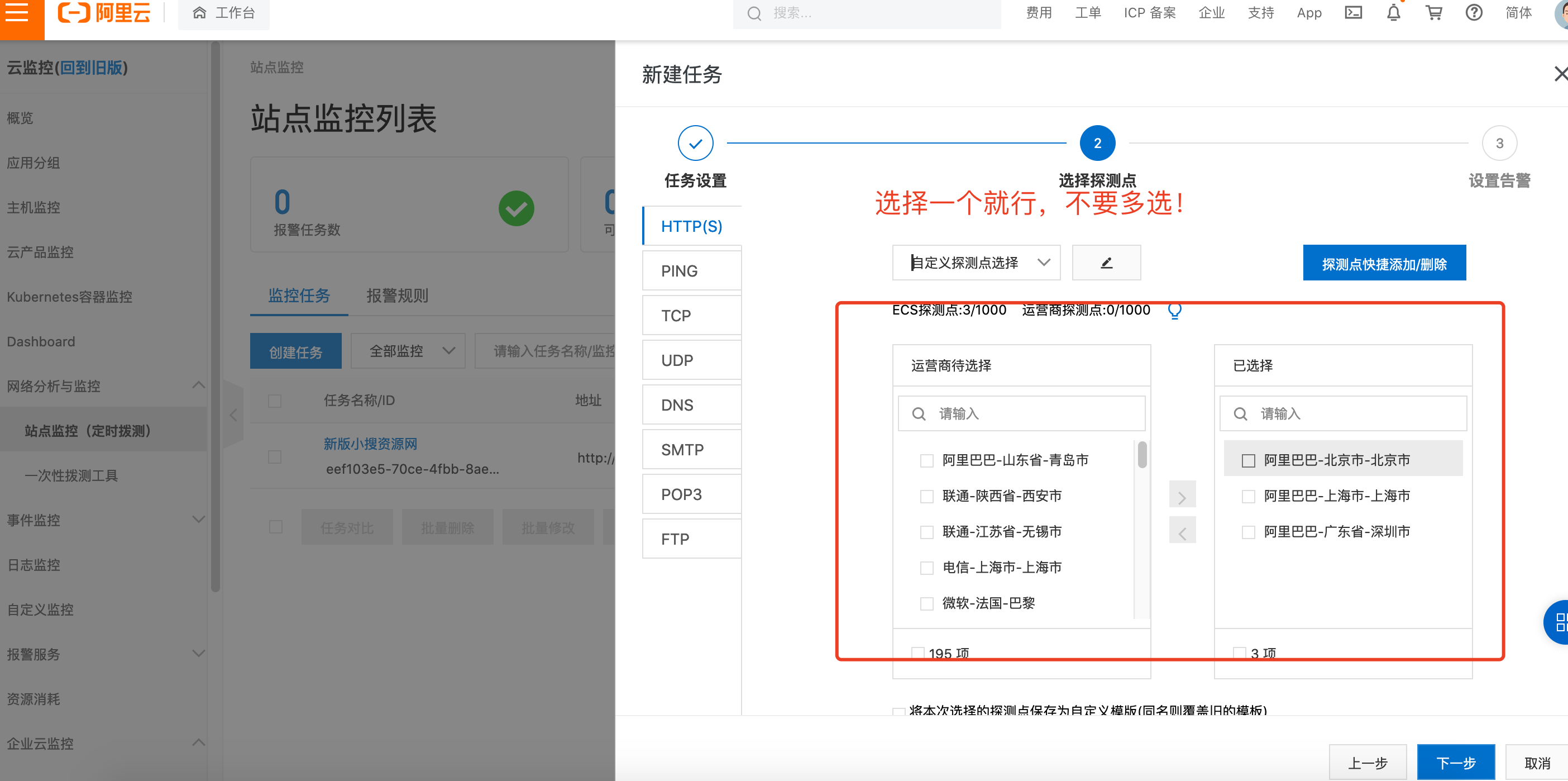Image resolution: width=1568 pixels, height=781 pixels.
Task: Close the 新建任务 panel
Action: pos(1561,74)
